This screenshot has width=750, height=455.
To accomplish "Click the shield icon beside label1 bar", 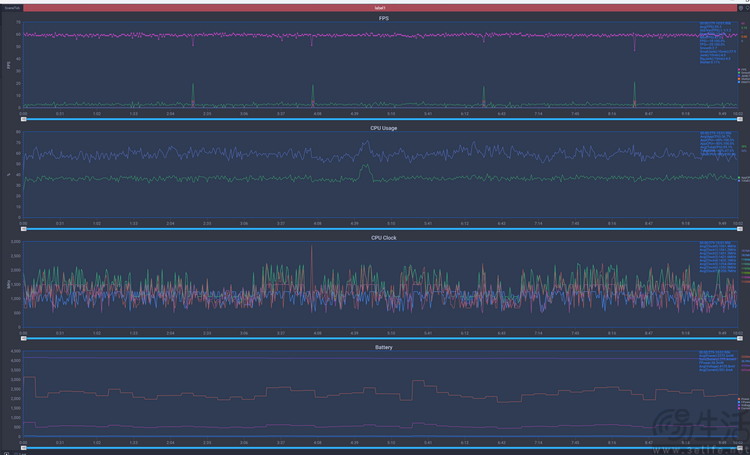I will coord(741,8).
